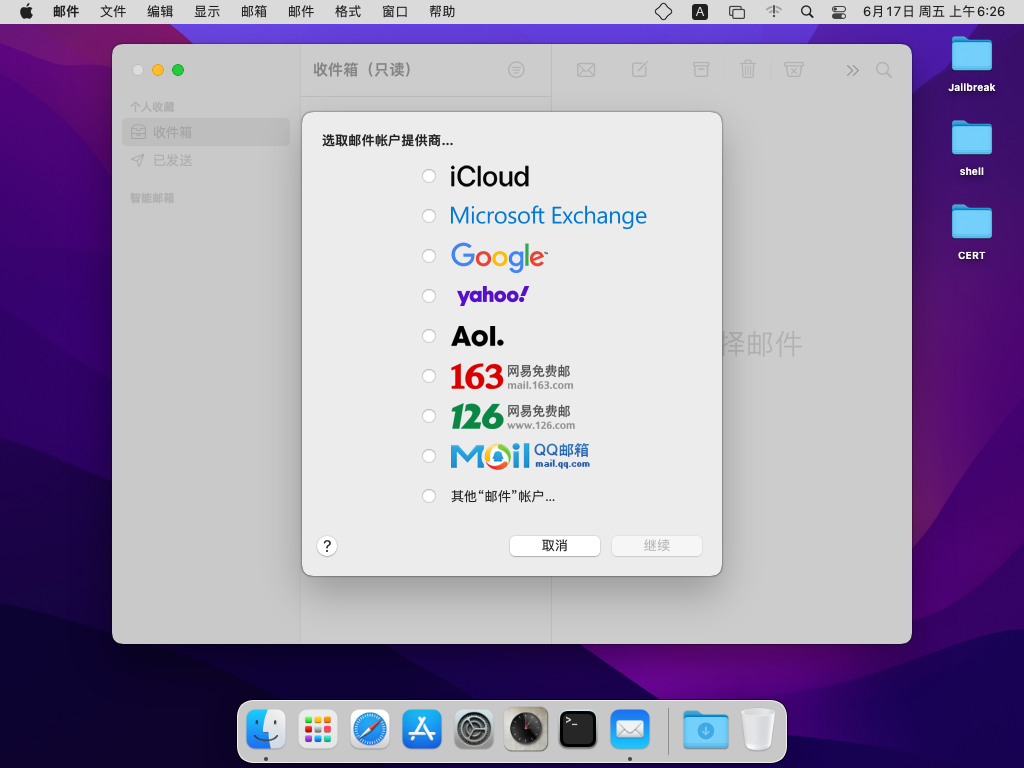The height and width of the screenshot is (768, 1024).
Task: Open the 编辑 menu
Action: (x=160, y=12)
